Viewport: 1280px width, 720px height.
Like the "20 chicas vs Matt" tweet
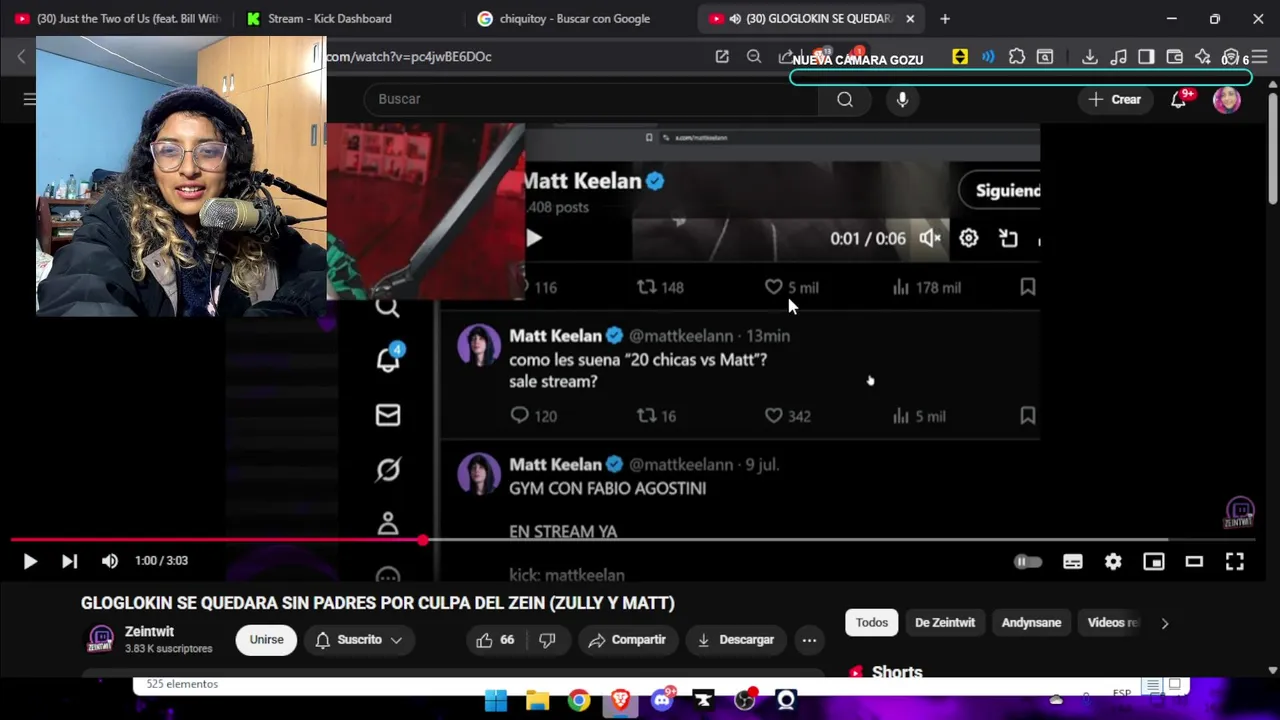[x=774, y=416]
